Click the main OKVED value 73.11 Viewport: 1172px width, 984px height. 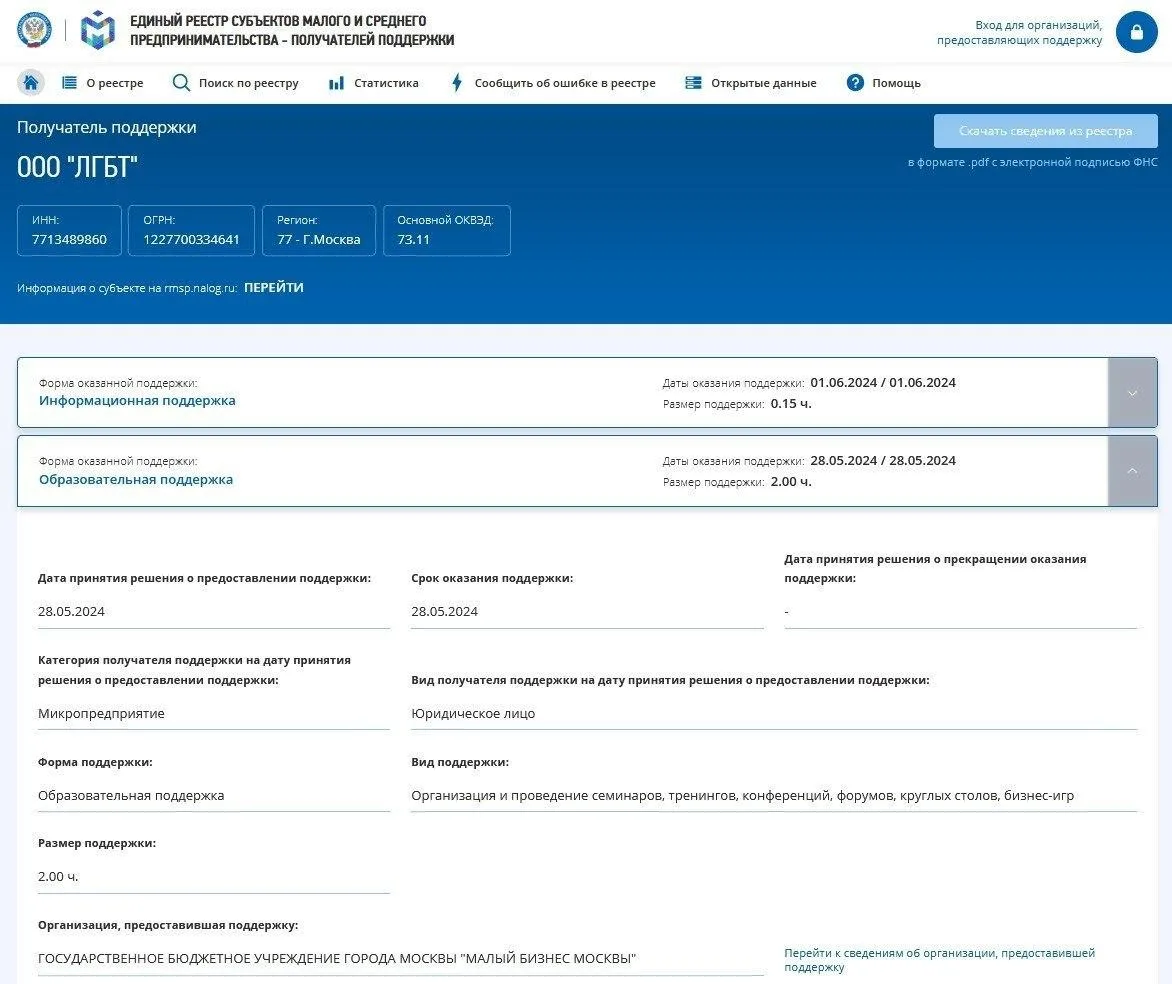tap(413, 239)
